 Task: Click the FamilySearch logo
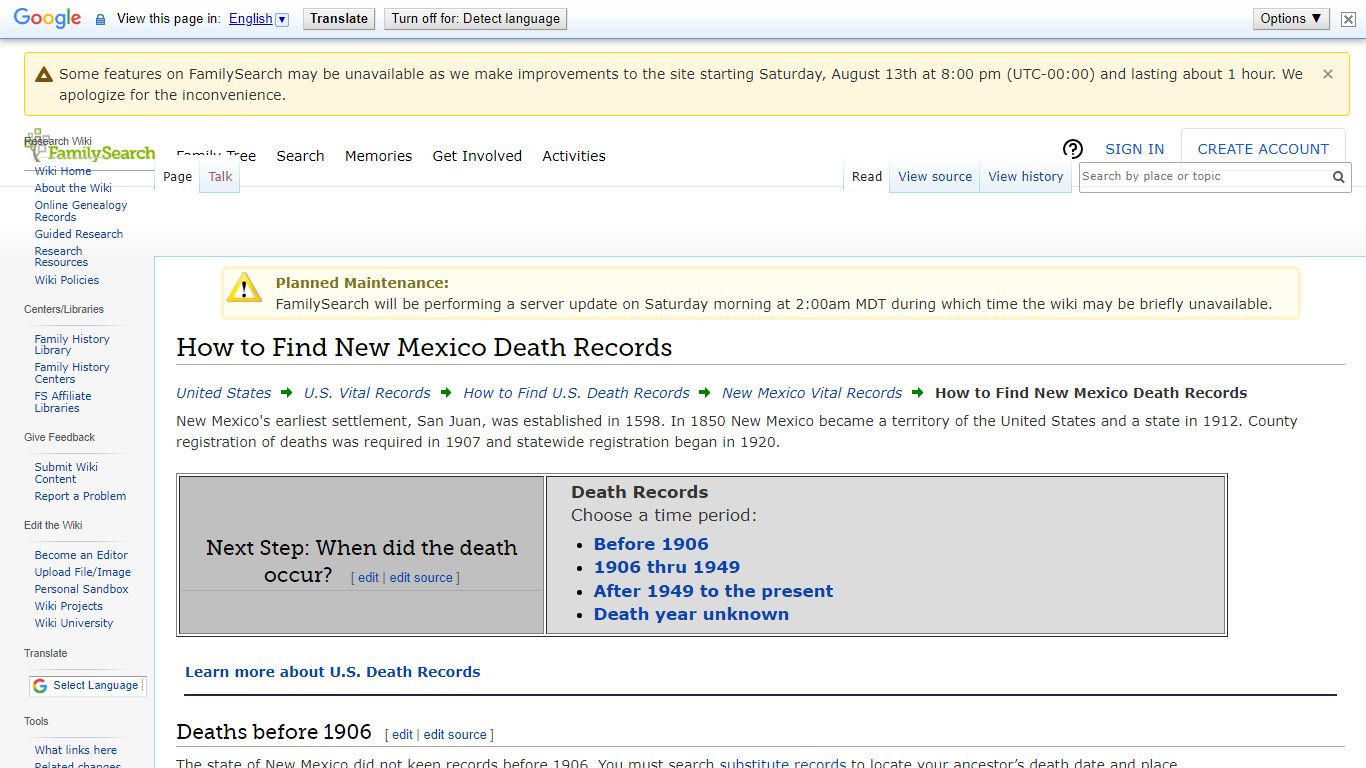(91, 148)
